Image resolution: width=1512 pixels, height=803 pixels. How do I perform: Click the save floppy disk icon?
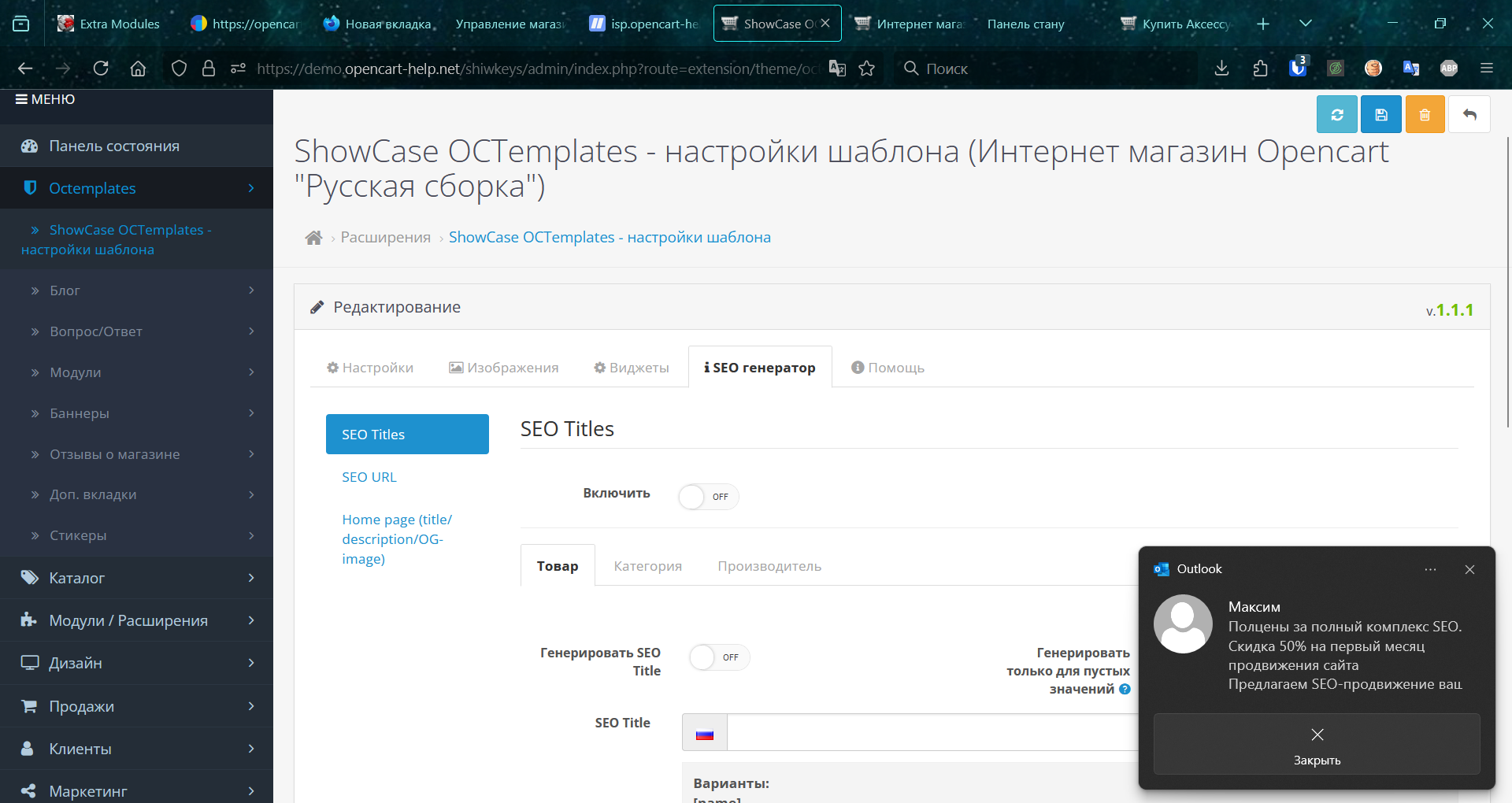1380,115
